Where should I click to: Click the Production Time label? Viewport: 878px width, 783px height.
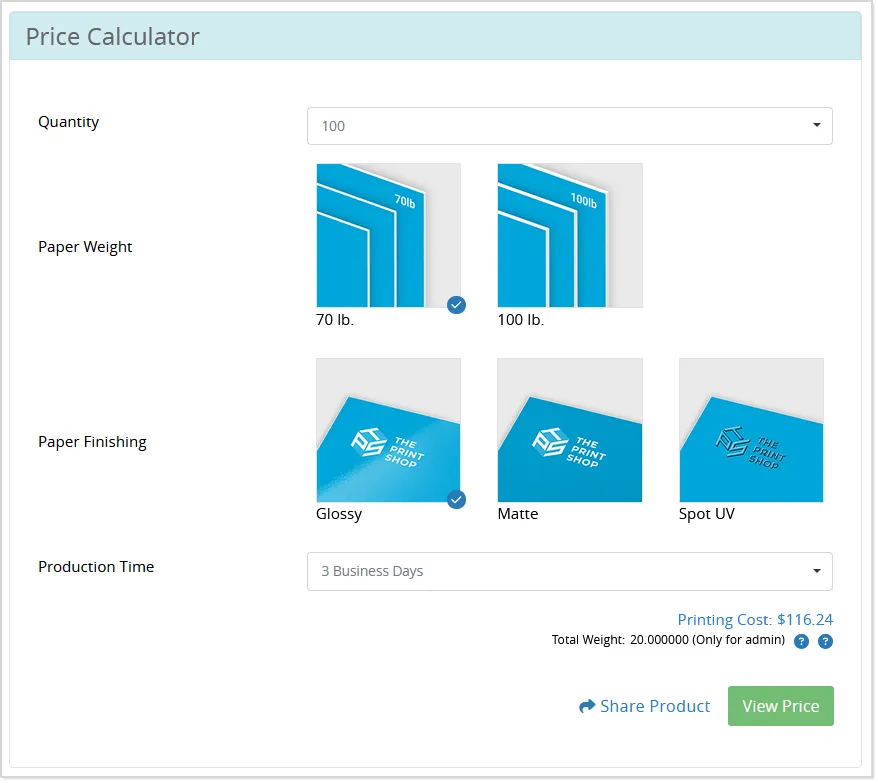coord(96,568)
